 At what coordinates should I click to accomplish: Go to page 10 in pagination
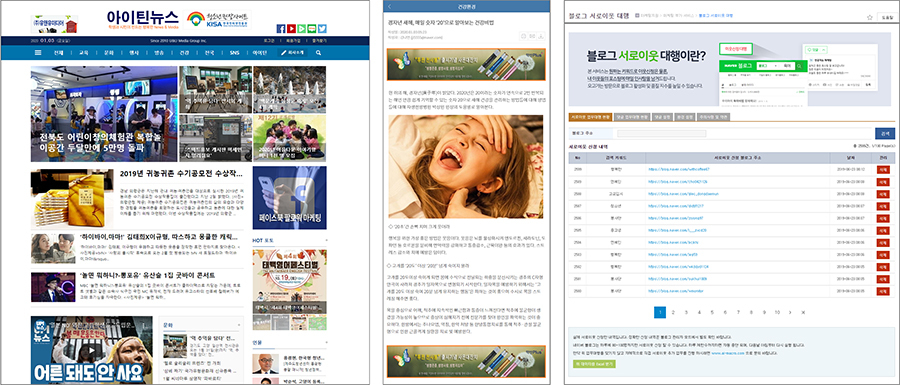pyautogui.click(x=777, y=312)
